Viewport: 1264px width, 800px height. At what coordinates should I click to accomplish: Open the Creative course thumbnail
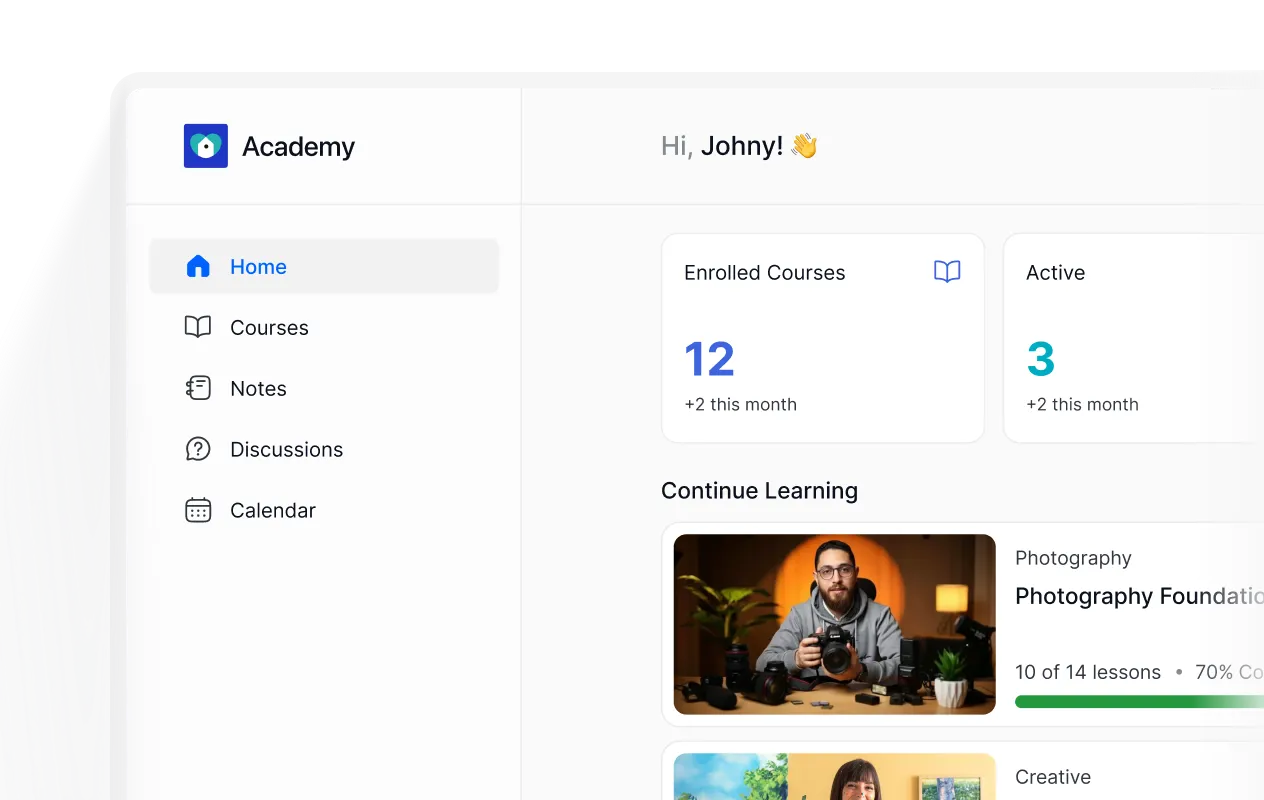click(835, 777)
